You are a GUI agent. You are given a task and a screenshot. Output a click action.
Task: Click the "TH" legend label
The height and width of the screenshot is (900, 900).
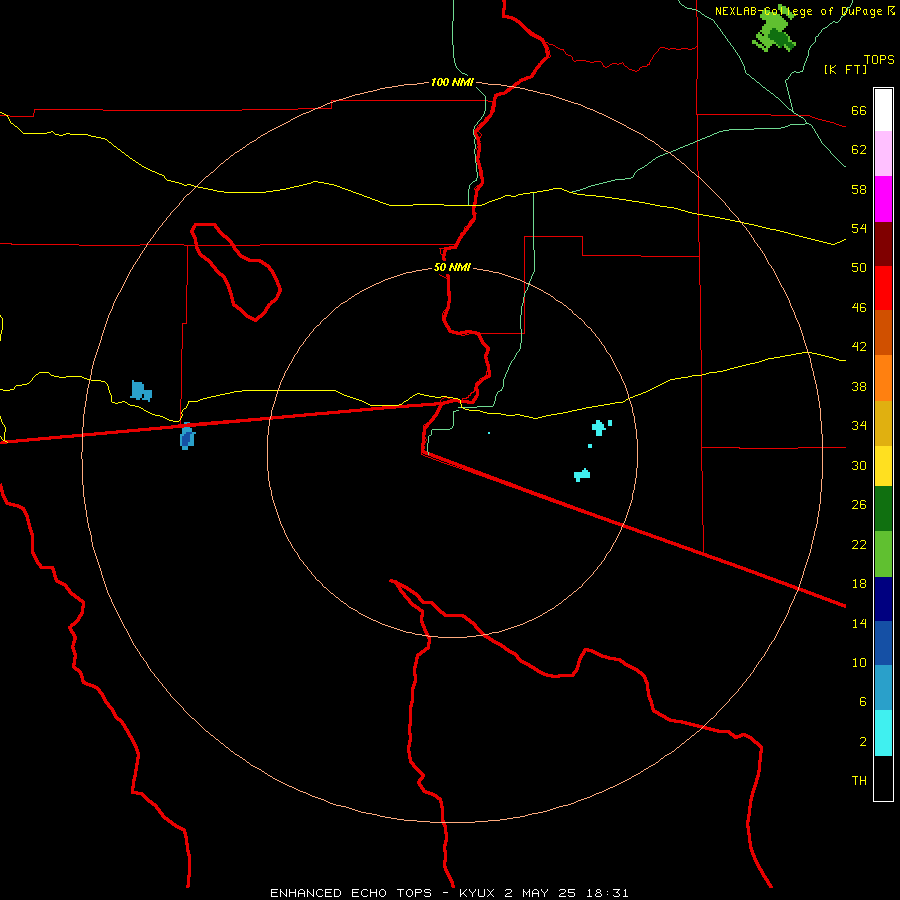tap(859, 781)
